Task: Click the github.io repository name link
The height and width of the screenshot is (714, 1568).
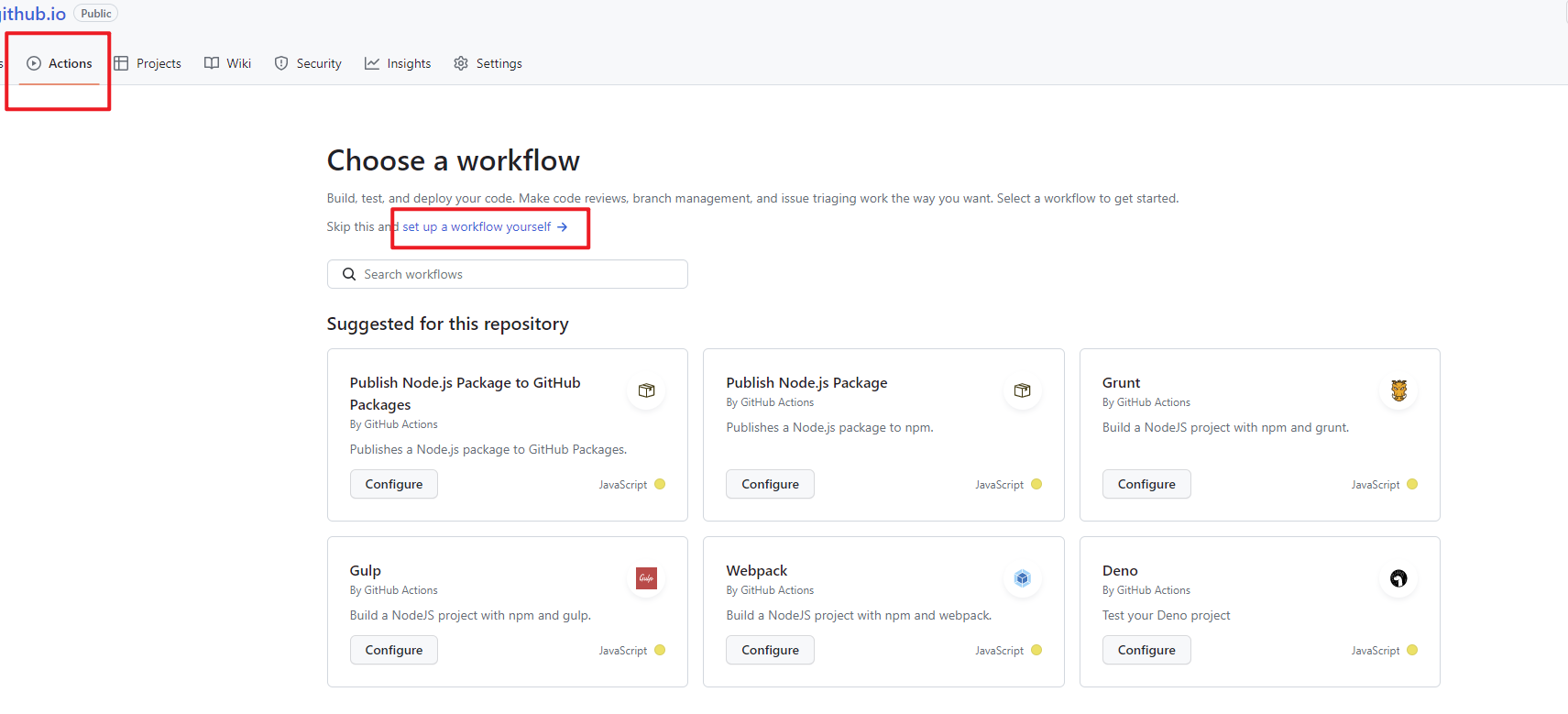Action: (33, 14)
